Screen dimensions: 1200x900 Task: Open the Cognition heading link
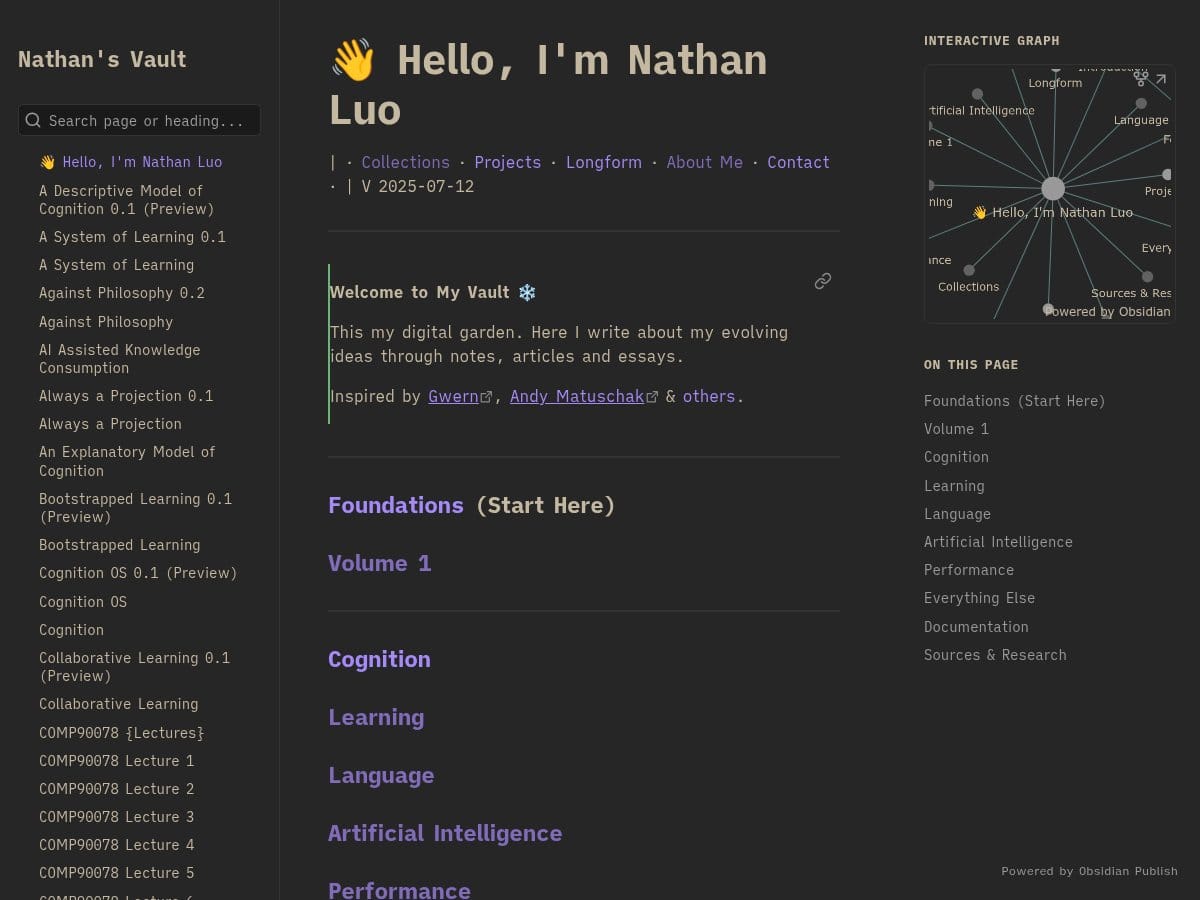pyautogui.click(x=379, y=659)
